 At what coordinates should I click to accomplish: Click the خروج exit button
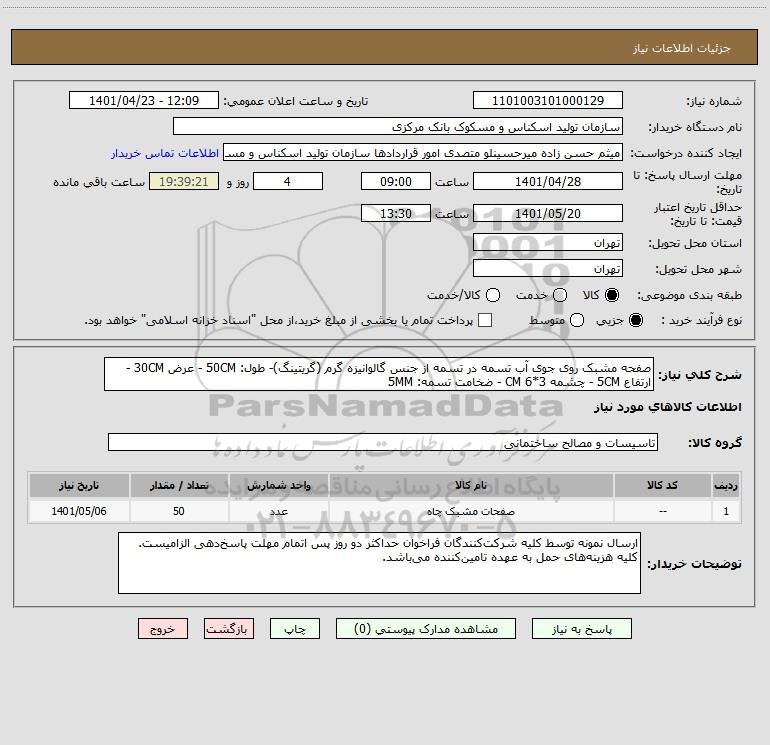pos(163,629)
